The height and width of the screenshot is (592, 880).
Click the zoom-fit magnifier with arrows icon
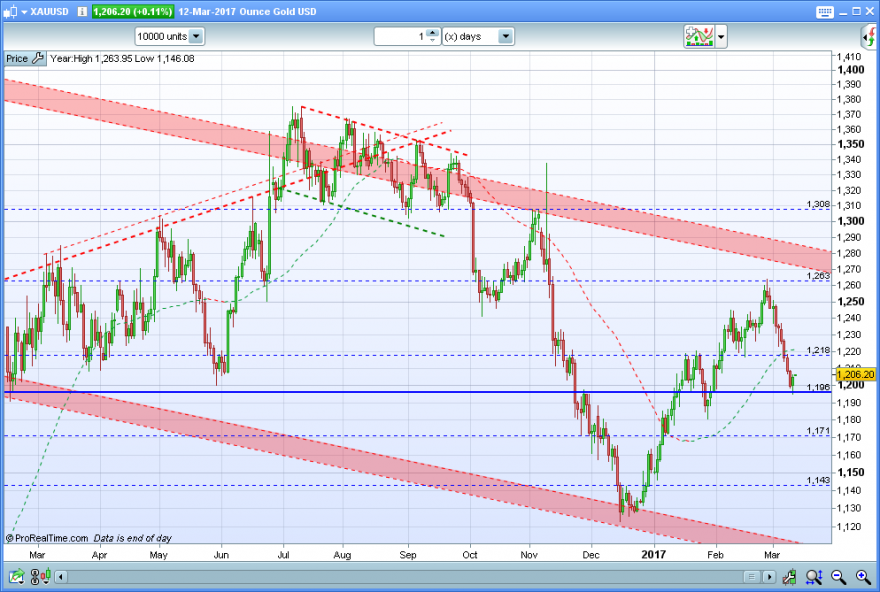click(x=814, y=576)
